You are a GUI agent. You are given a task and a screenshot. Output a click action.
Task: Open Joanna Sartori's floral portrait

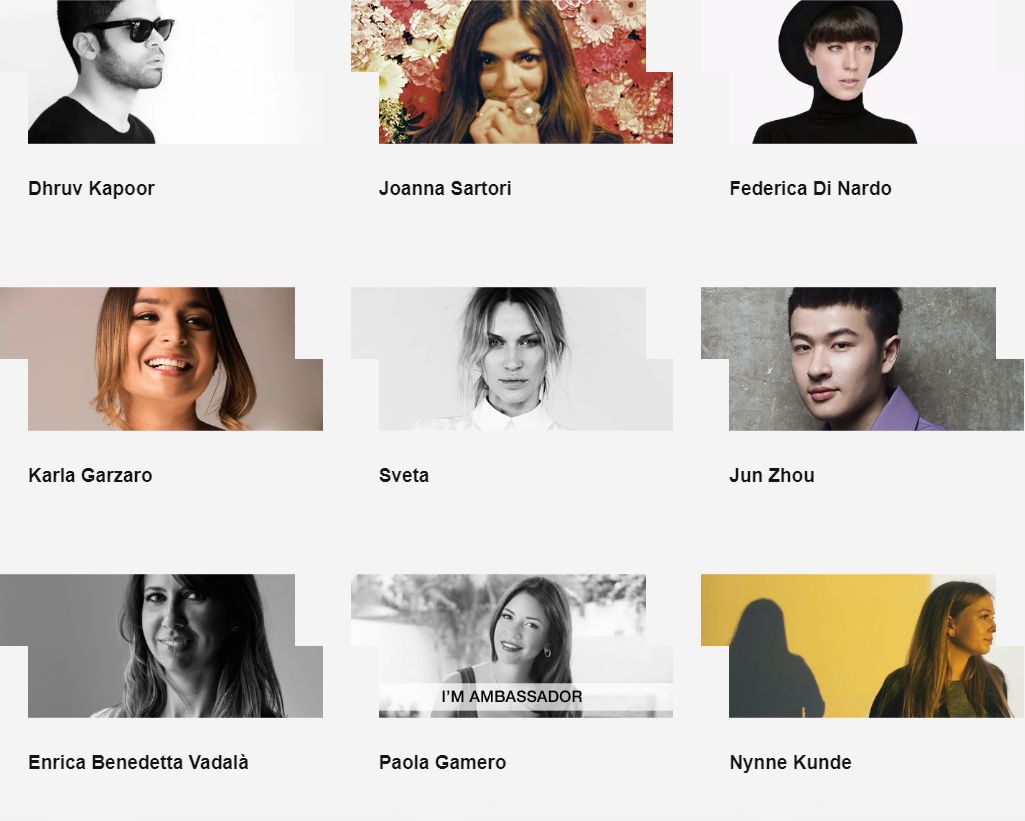(x=512, y=72)
